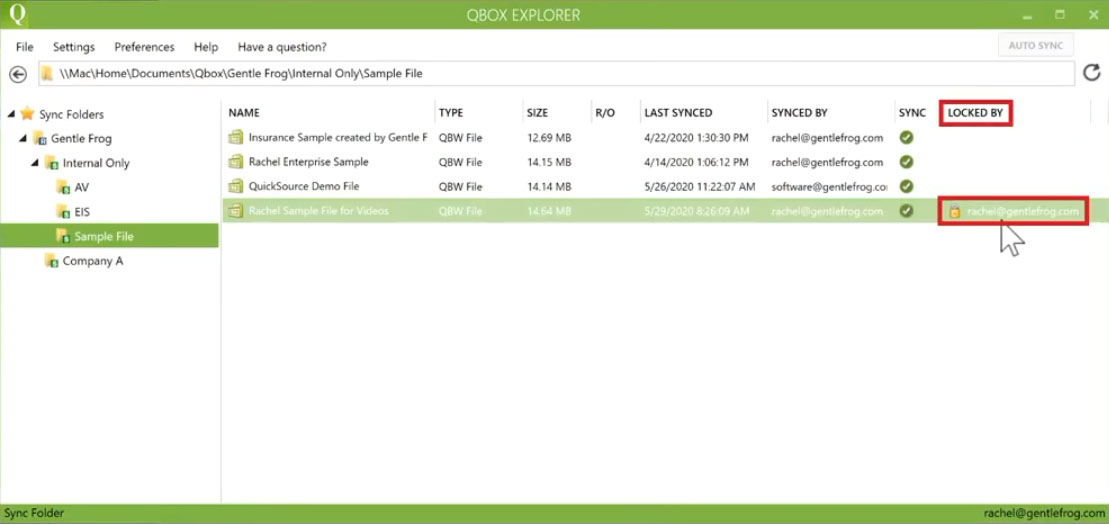The image size is (1109, 524).
Task: Collapse the Gentle Frog folder arrow
Action: point(23,139)
